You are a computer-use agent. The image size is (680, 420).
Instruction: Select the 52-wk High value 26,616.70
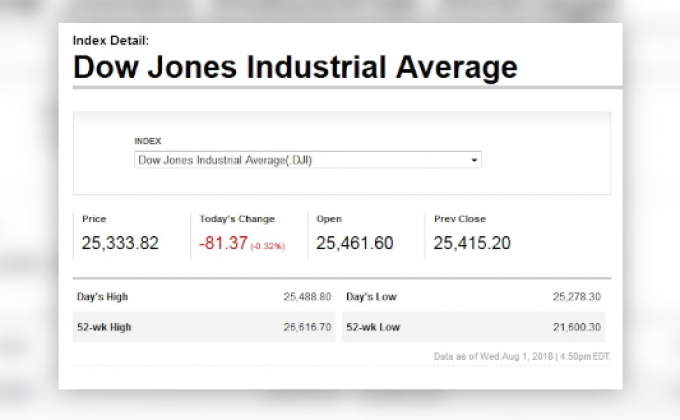tap(308, 327)
